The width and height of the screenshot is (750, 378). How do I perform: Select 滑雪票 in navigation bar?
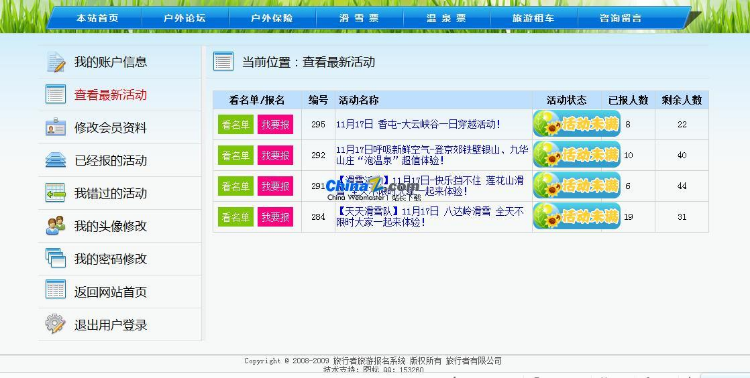[359, 19]
